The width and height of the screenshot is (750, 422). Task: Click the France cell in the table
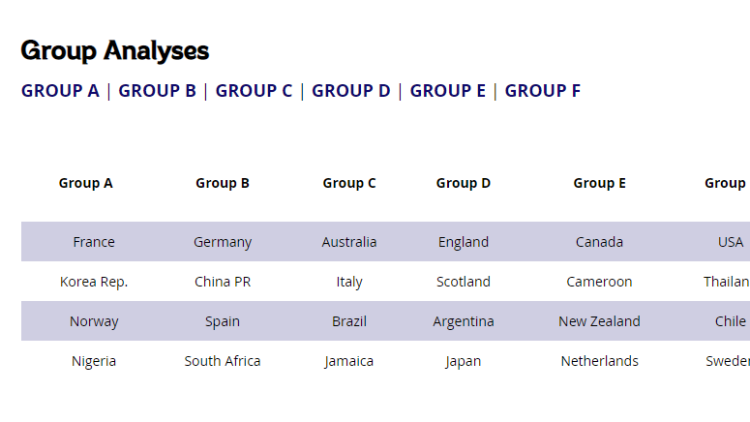coord(94,242)
